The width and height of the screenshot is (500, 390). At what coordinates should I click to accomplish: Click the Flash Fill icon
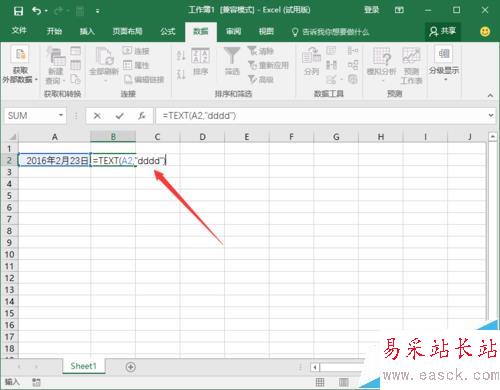pyautogui.click(x=331, y=51)
